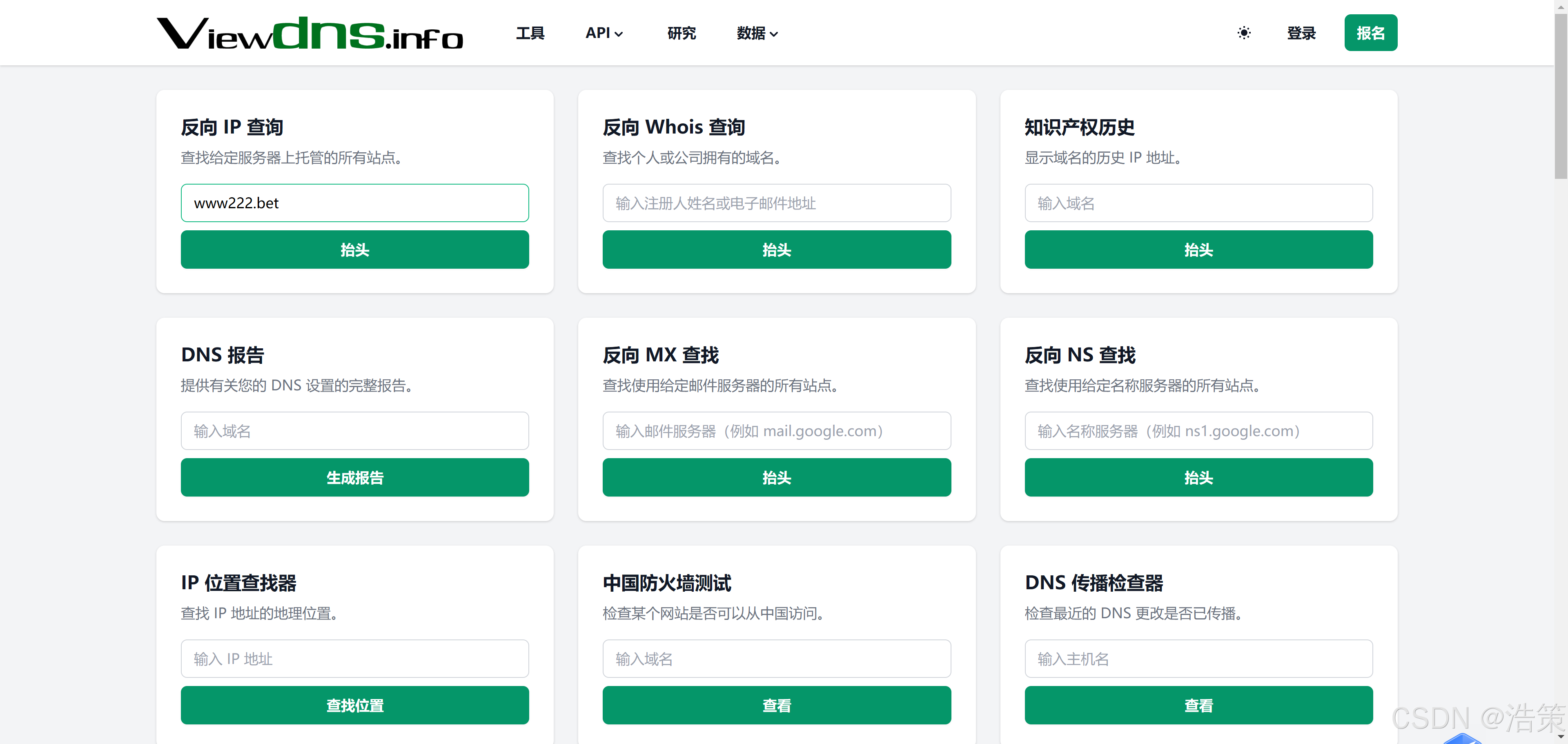
Task: Click the 反向 IP 查询 heading text
Action: click(232, 127)
